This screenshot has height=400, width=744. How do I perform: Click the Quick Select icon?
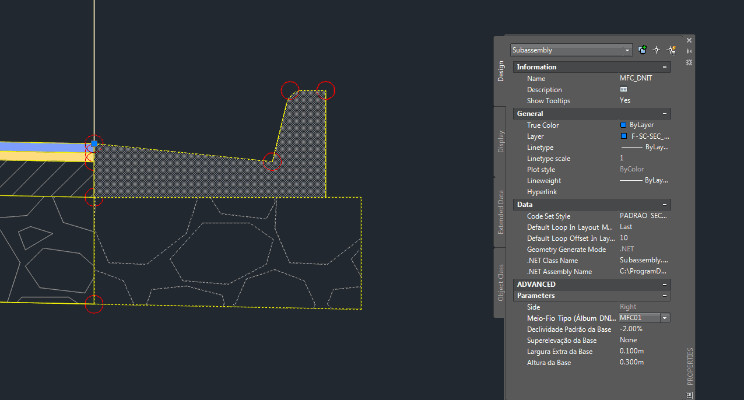672,49
